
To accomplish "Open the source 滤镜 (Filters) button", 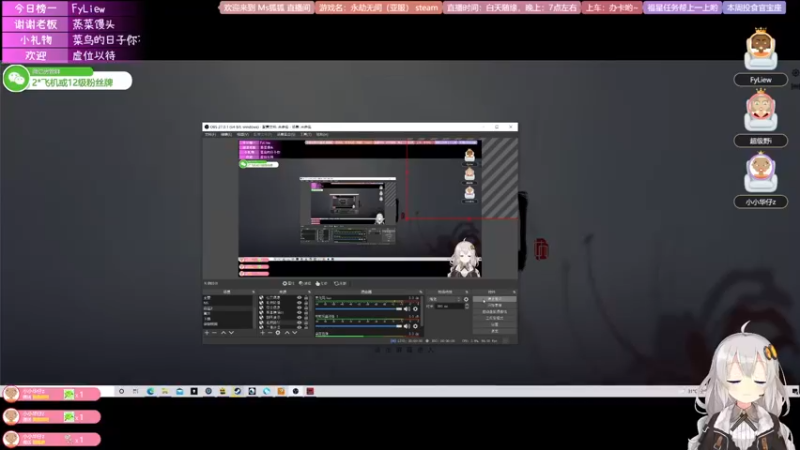I will 305,283.
